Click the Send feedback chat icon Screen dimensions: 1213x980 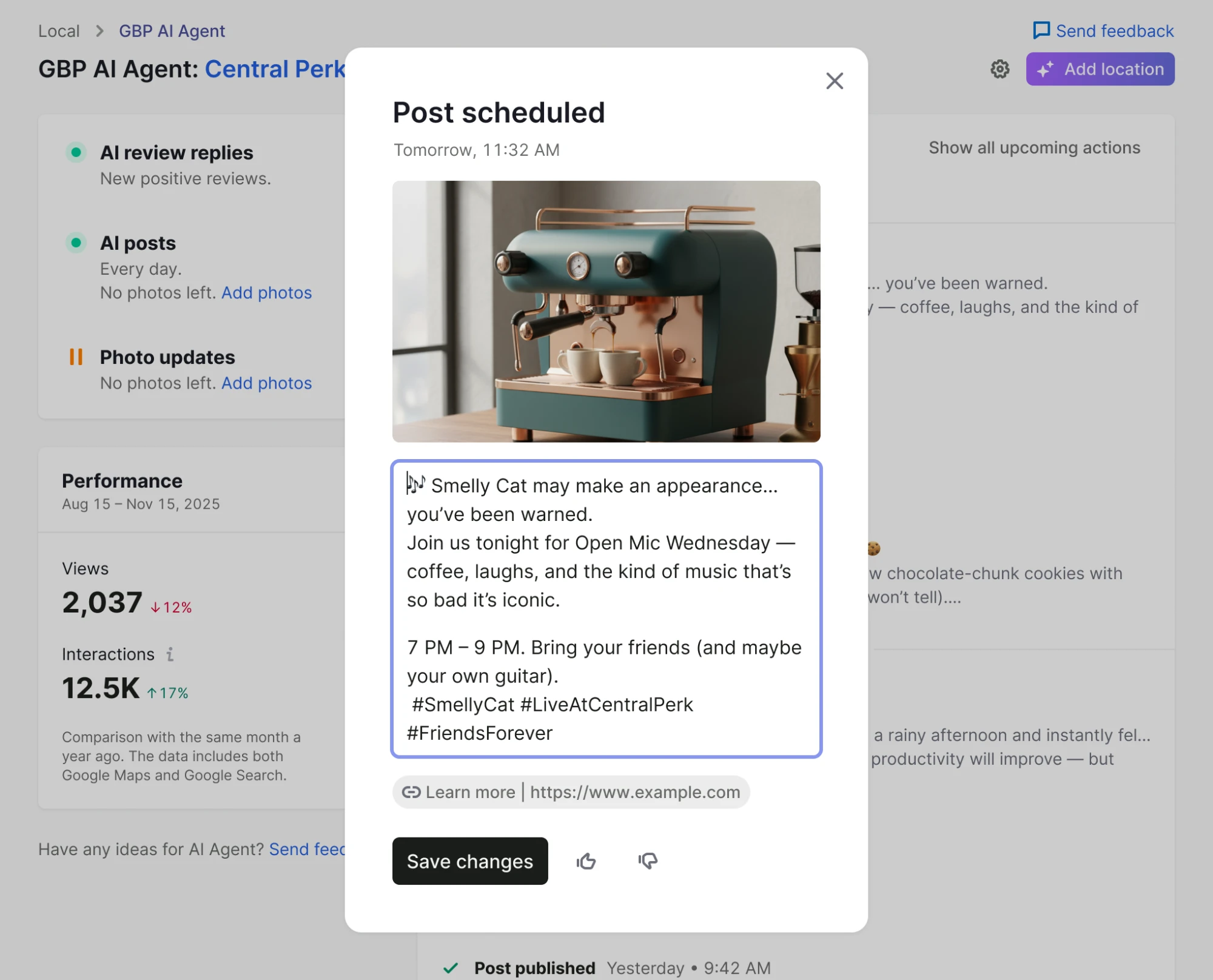coord(1041,30)
